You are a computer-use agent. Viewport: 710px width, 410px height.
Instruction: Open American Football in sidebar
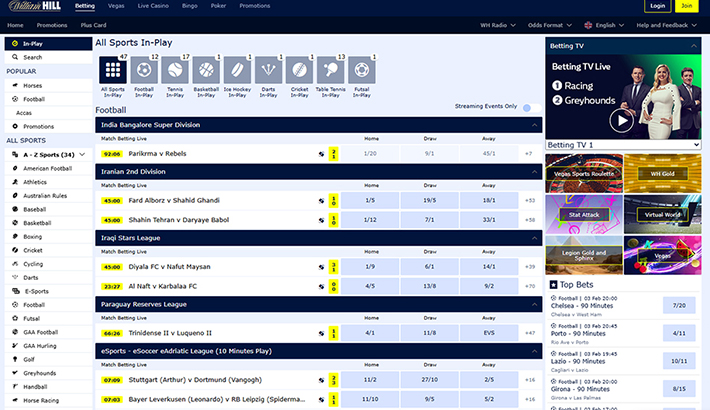coord(48,168)
